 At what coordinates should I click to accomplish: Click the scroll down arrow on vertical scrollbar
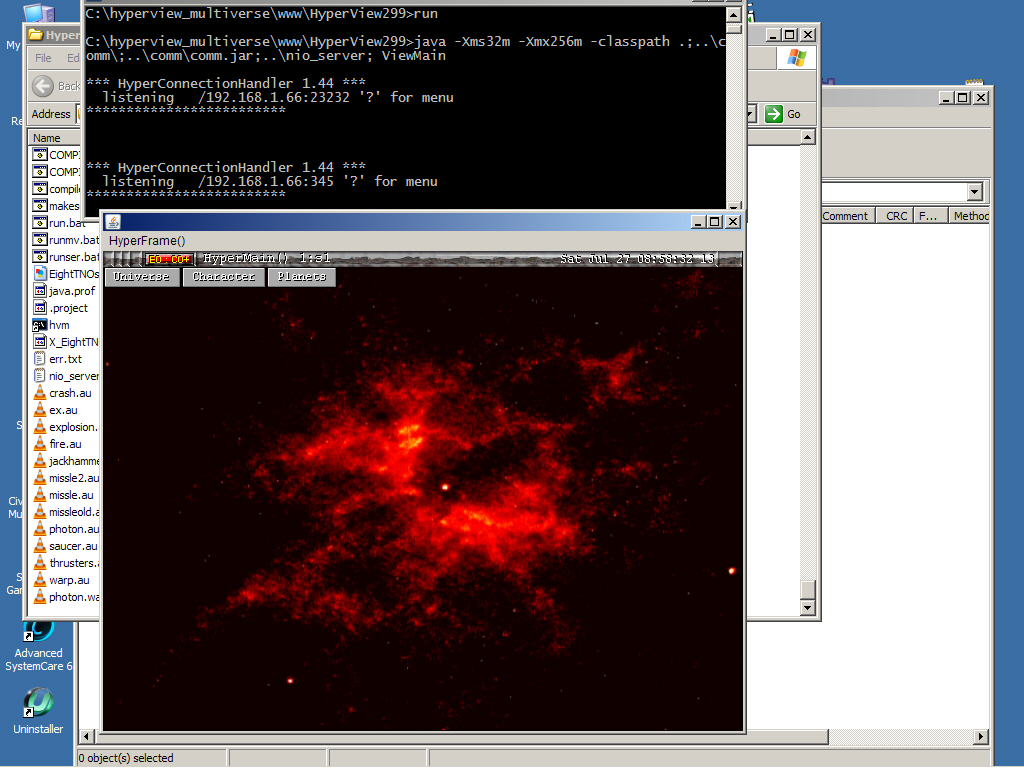point(808,607)
